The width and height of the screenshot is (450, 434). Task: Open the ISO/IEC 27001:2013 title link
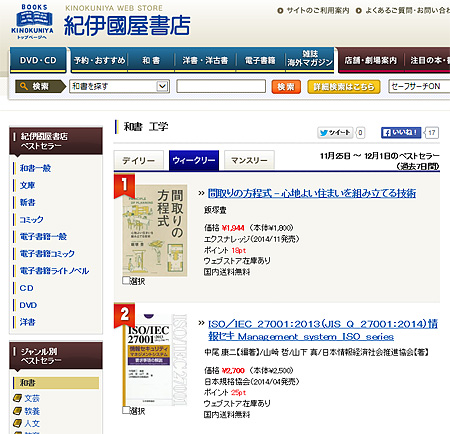click(x=323, y=330)
